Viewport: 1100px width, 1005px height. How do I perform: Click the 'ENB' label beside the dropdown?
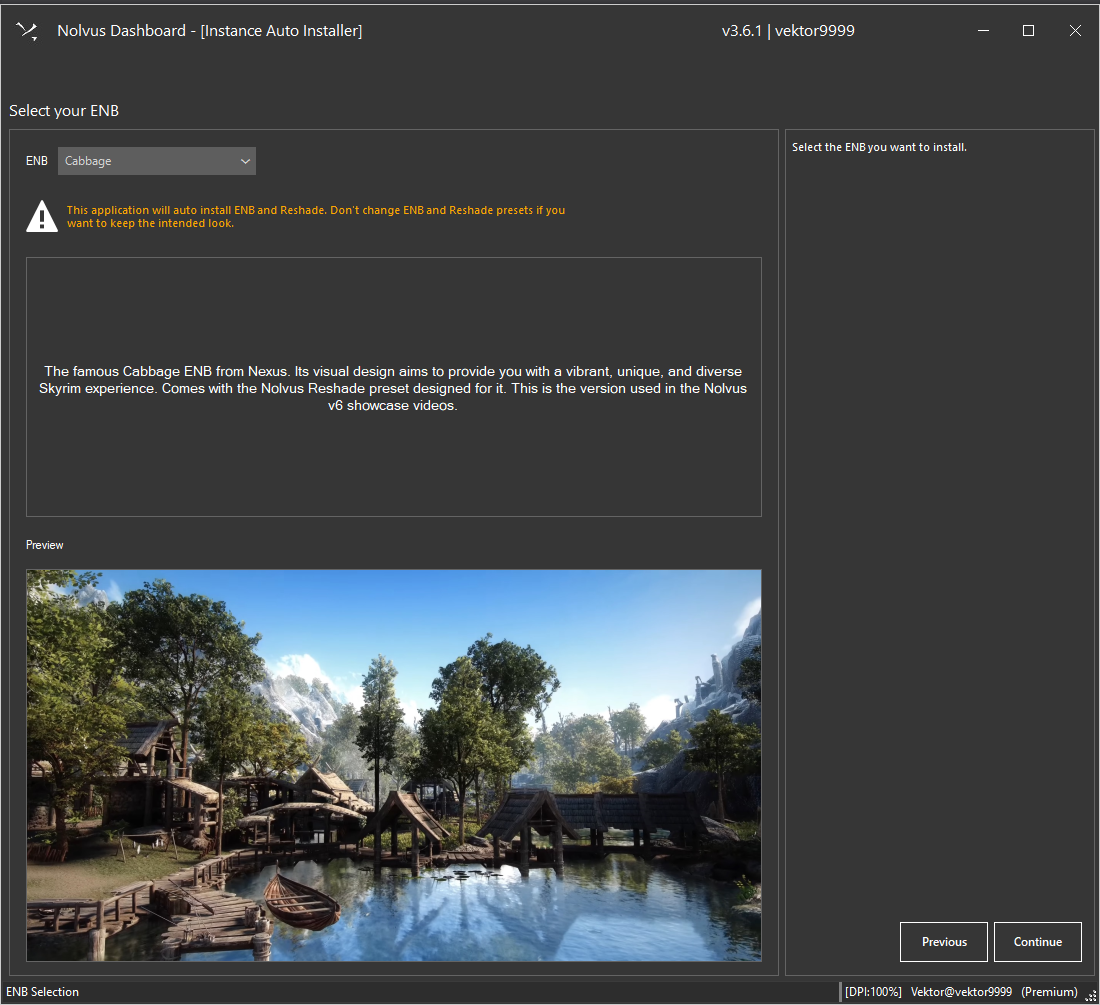coord(36,161)
